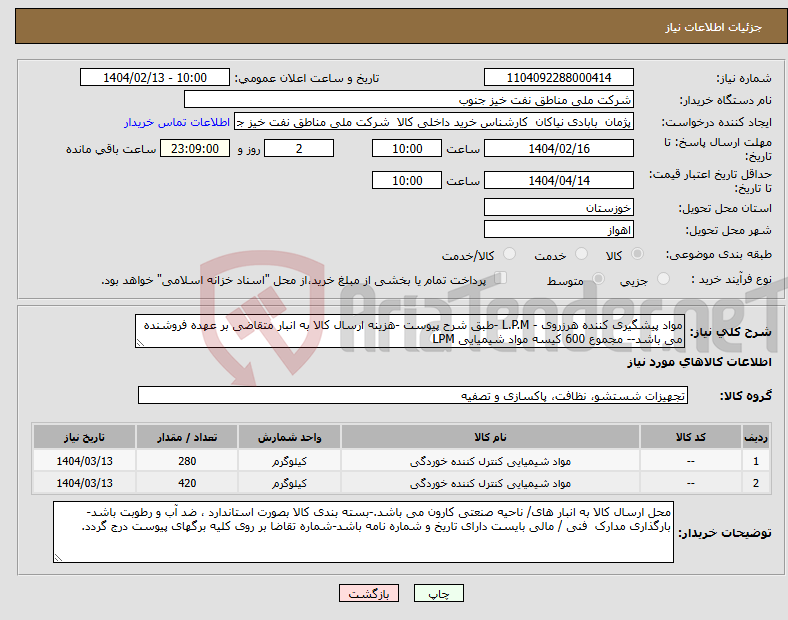
Task: Click the request creator field پژمان بابادی
Action: (x=434, y=122)
